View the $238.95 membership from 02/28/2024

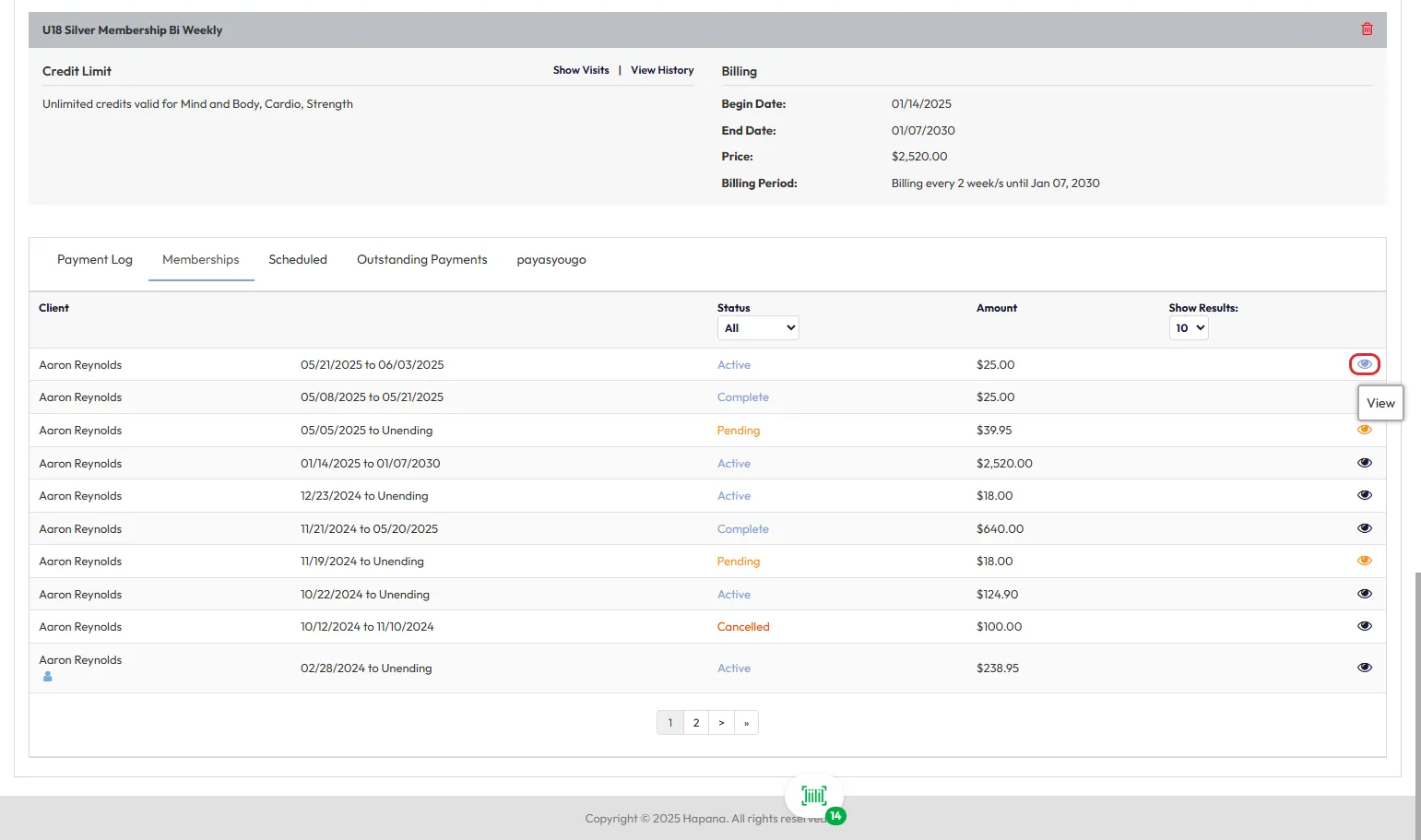(x=1364, y=668)
